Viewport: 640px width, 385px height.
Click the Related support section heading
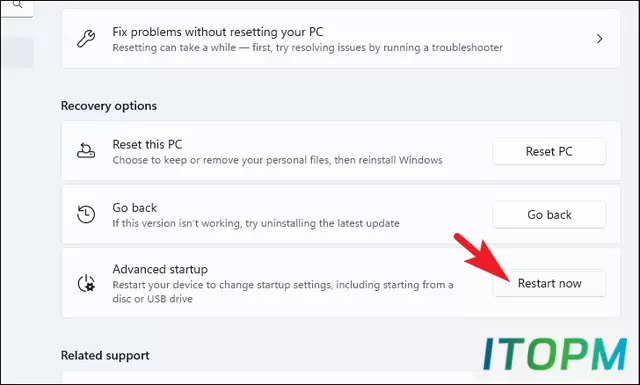(105, 355)
